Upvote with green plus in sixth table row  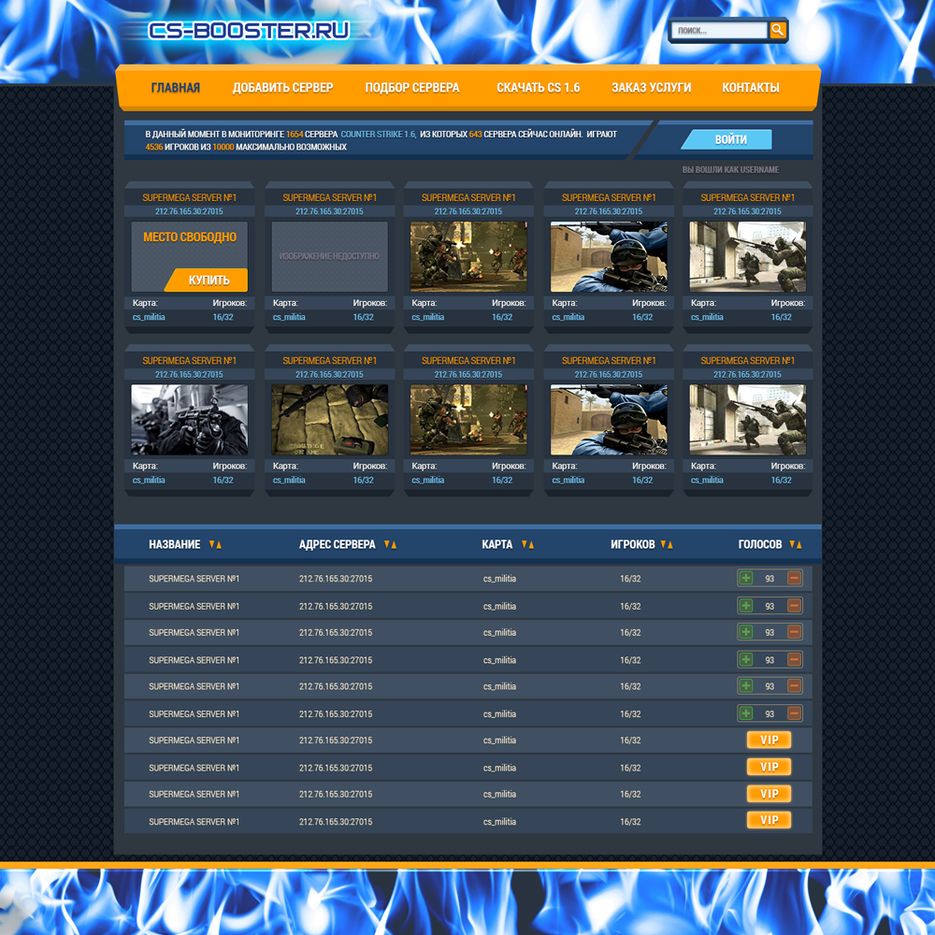tap(745, 713)
